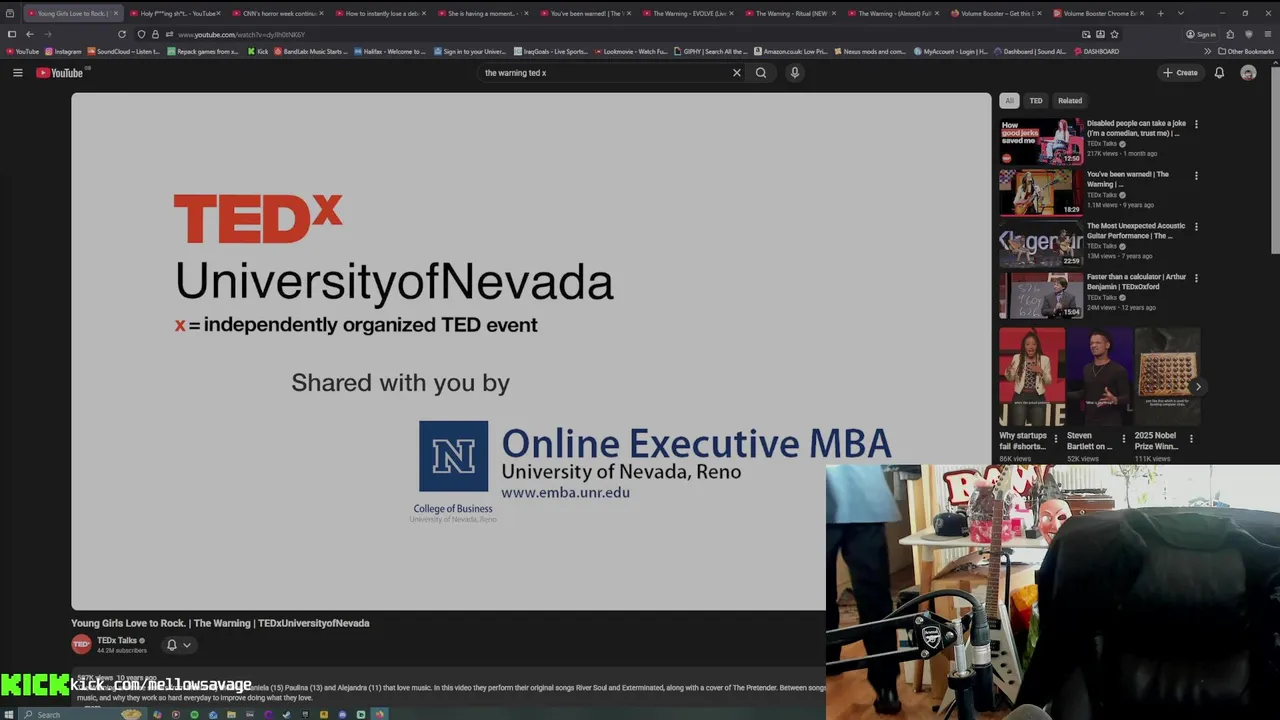Open the SoundCloud bookmark

coord(123,51)
